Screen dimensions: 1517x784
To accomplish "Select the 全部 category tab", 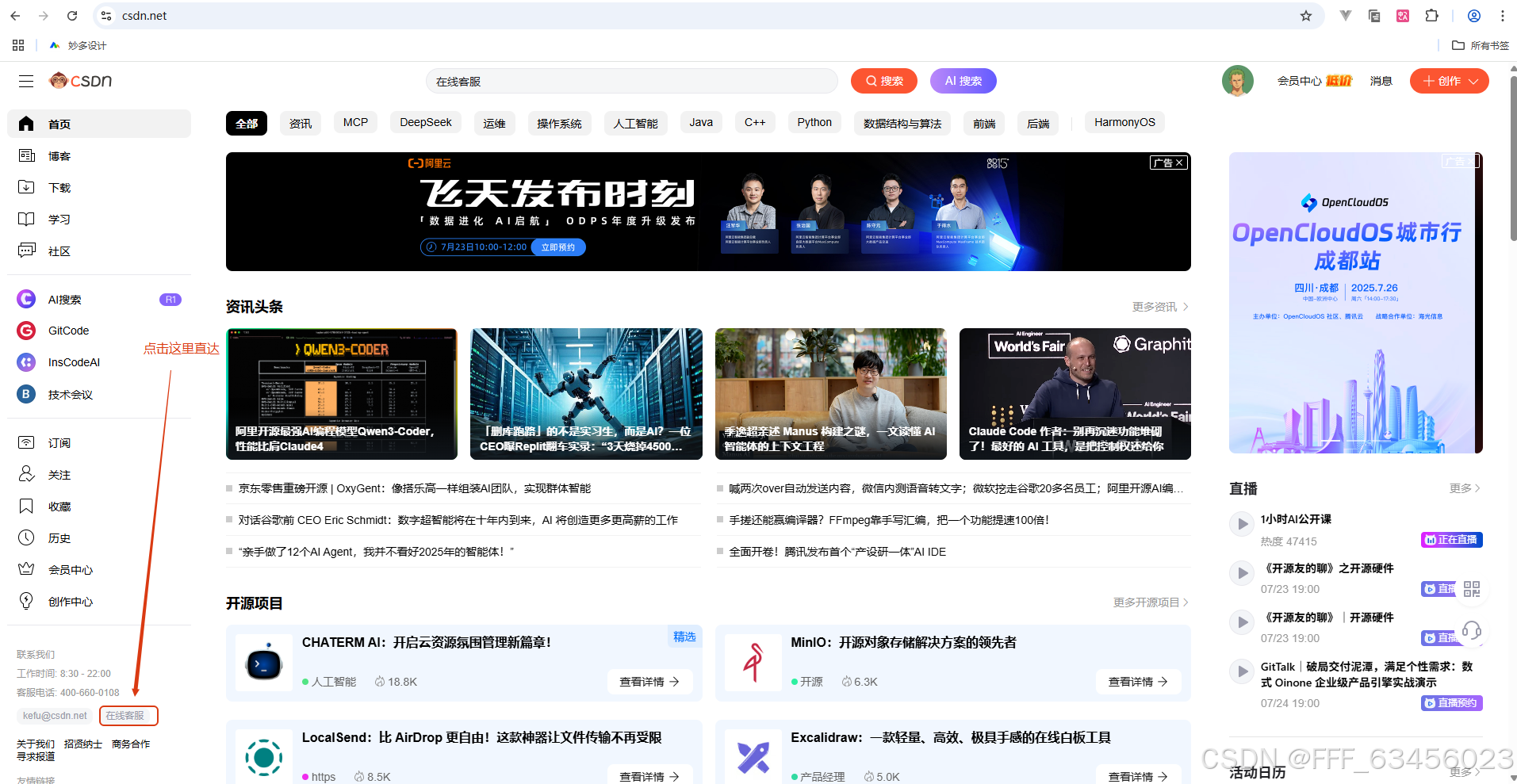I will point(247,123).
